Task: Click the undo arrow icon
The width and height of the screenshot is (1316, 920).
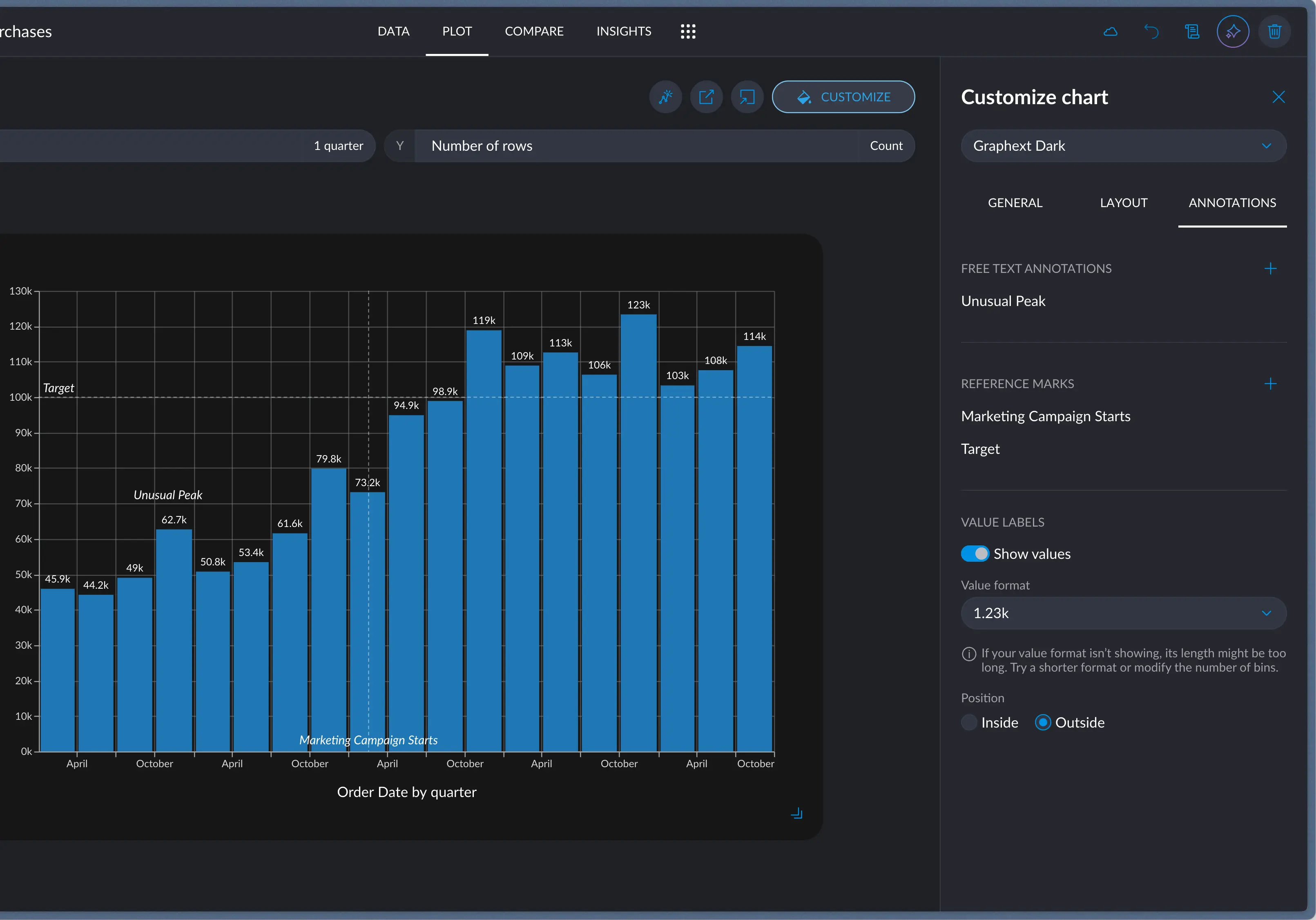Action: [1151, 31]
